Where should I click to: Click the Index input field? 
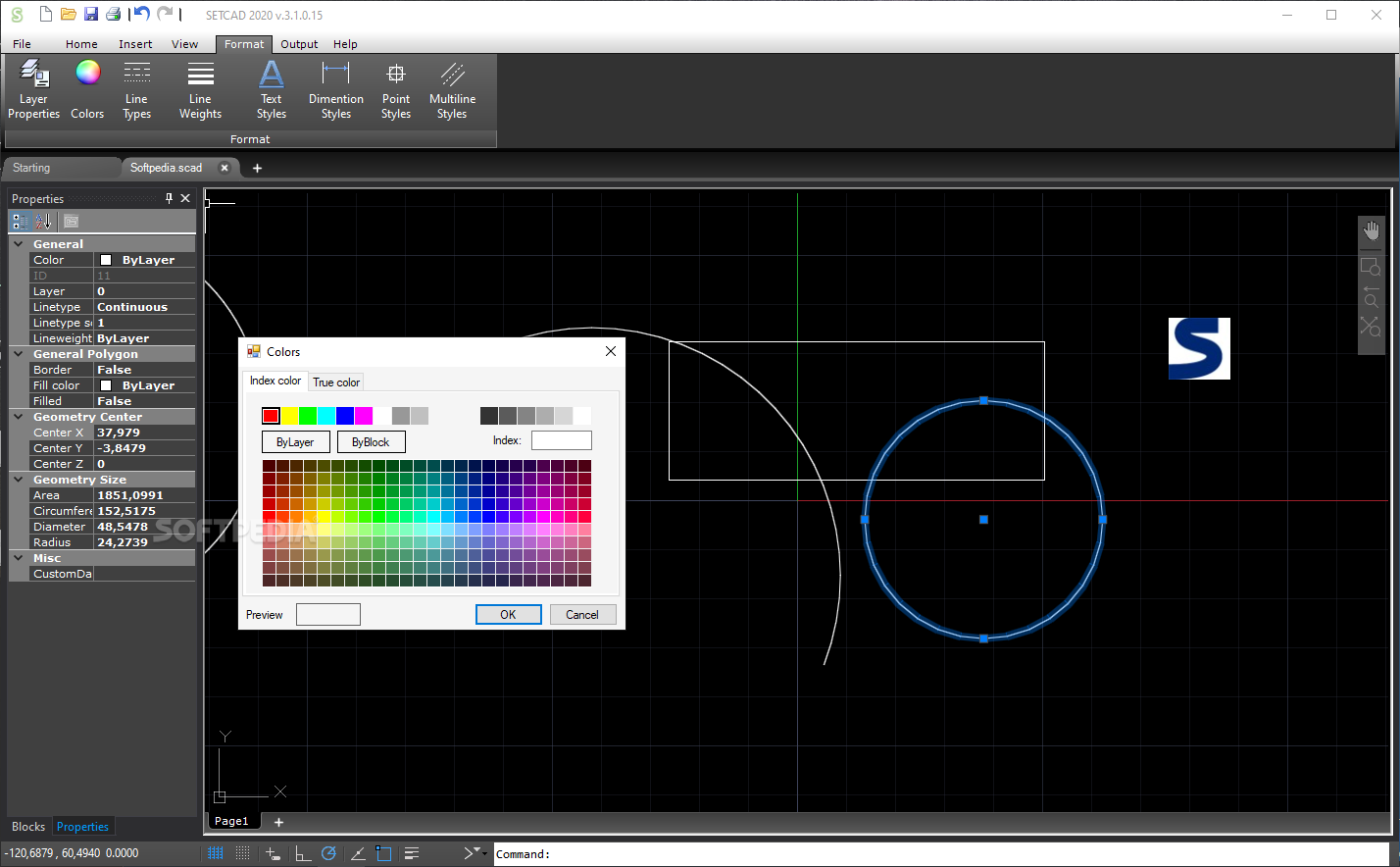pos(562,440)
